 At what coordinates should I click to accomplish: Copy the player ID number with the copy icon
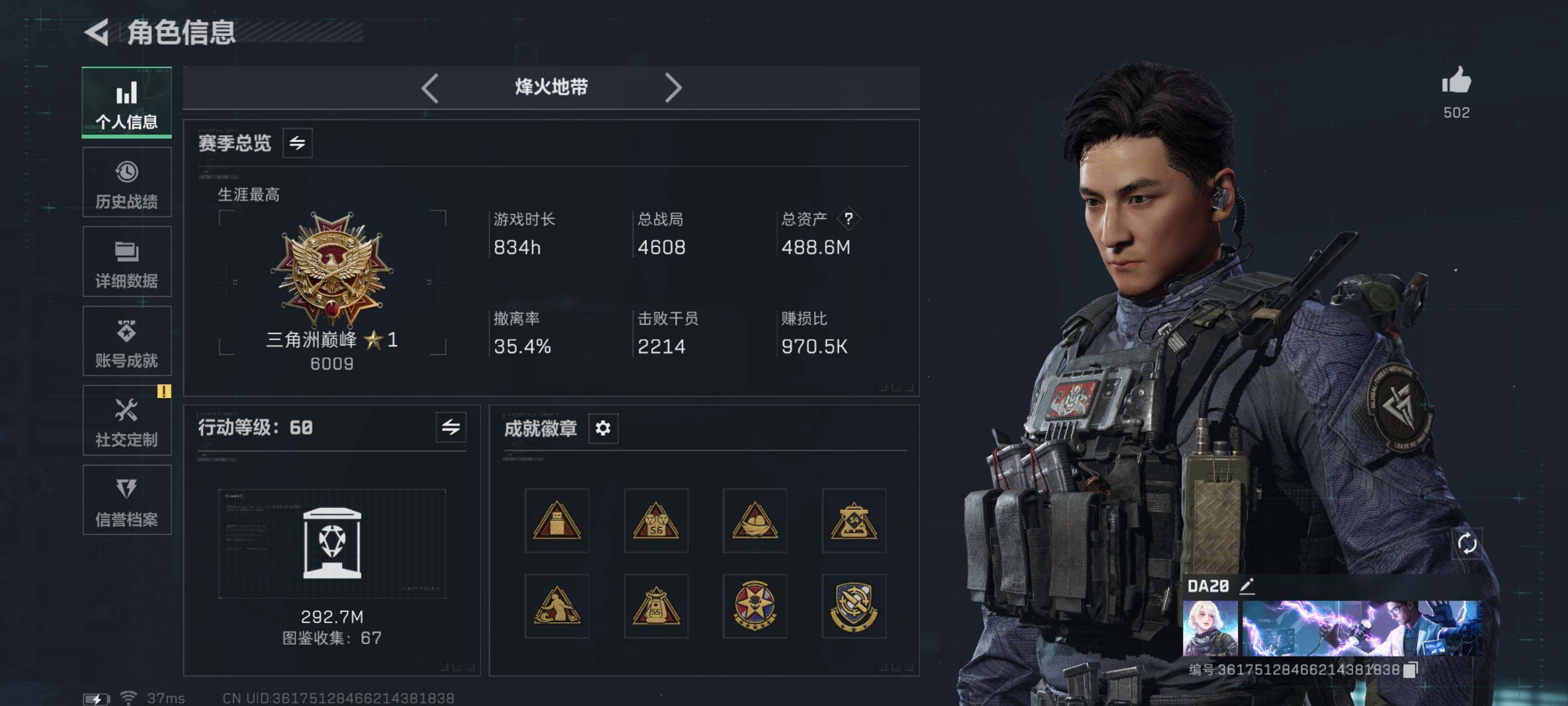pos(1410,670)
